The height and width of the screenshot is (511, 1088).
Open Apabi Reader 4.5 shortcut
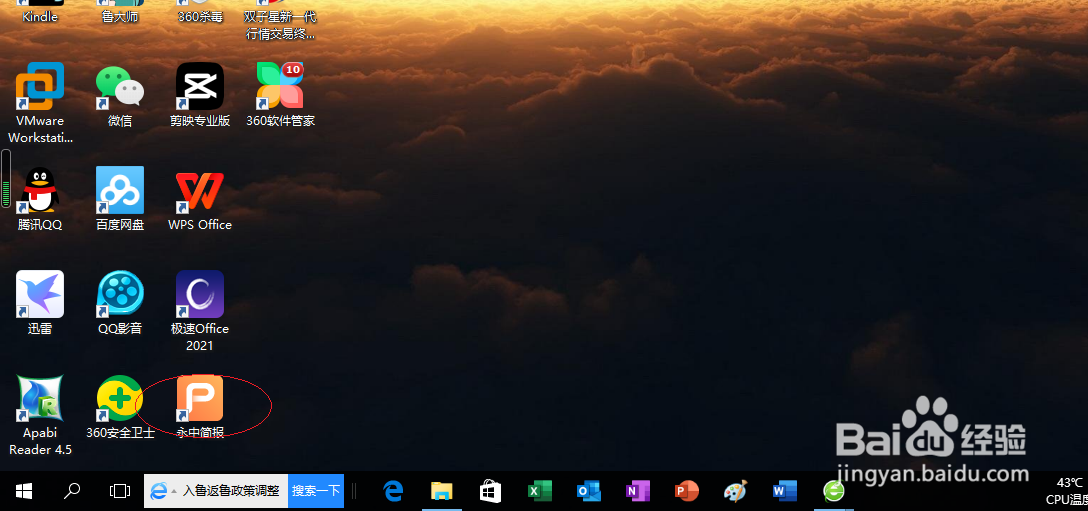(x=40, y=415)
